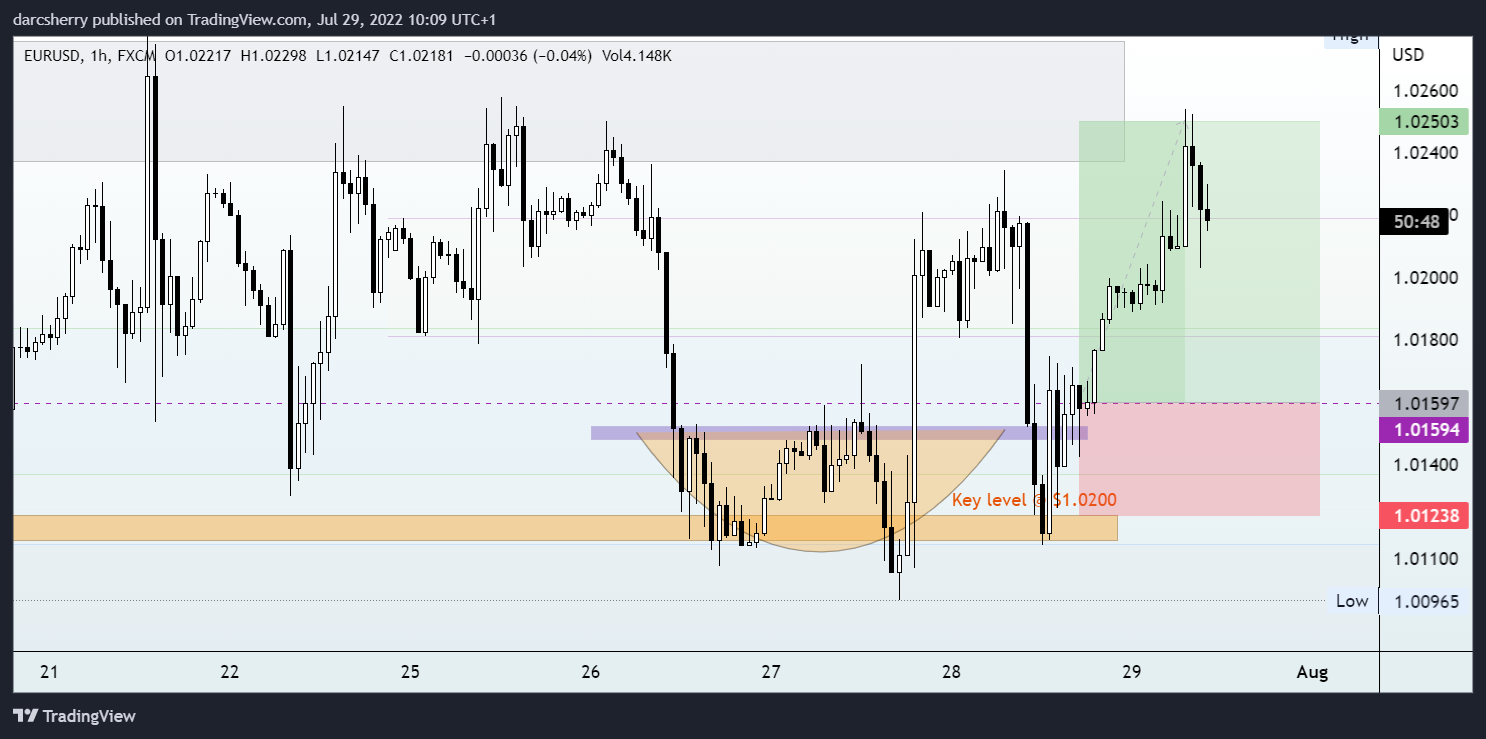Viewport: 1486px width, 739px height.
Task: Click the Aug label on the time axis
Action: [1312, 672]
